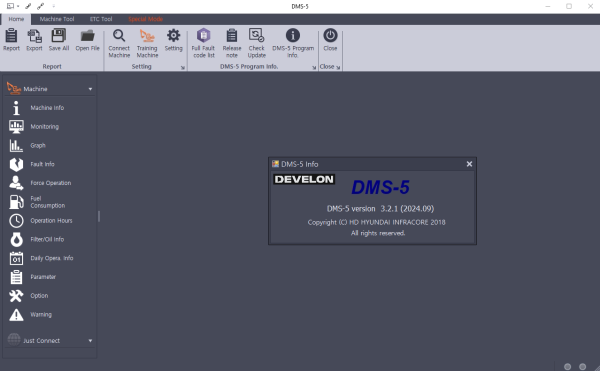Click second link icon in title bar
The width and height of the screenshot is (600, 371).
[41, 6]
